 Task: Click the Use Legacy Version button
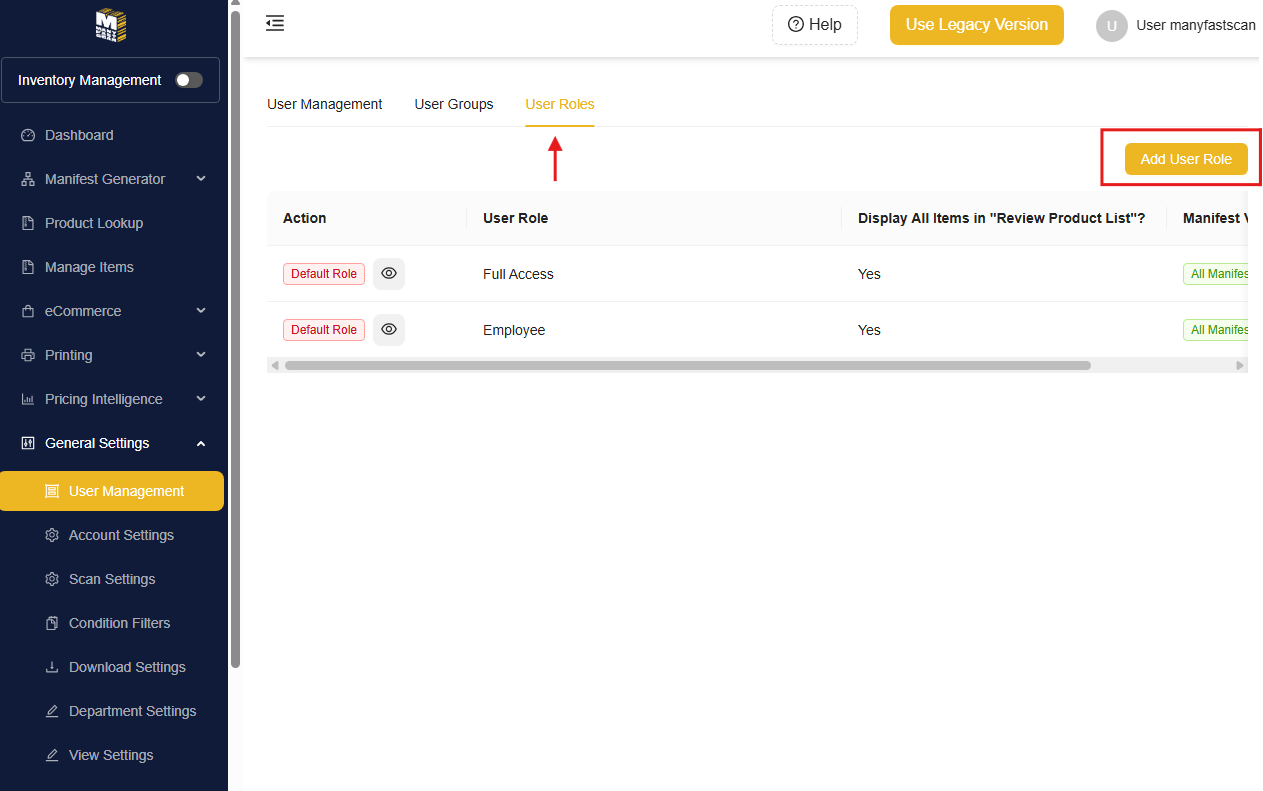tap(977, 25)
